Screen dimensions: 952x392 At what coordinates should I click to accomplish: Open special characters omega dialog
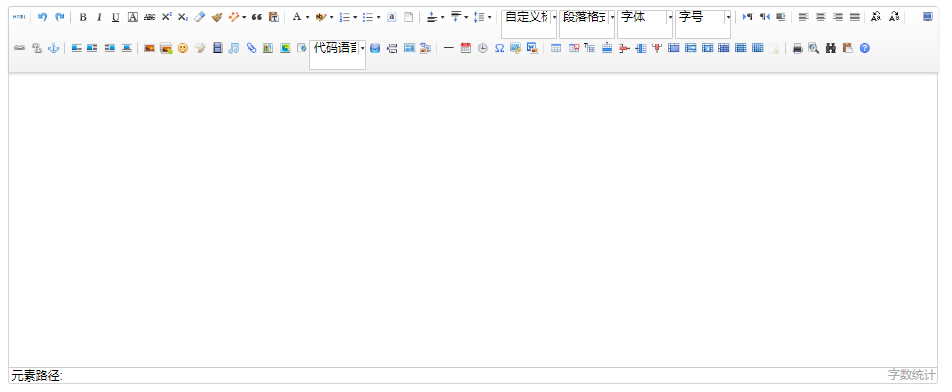point(499,48)
